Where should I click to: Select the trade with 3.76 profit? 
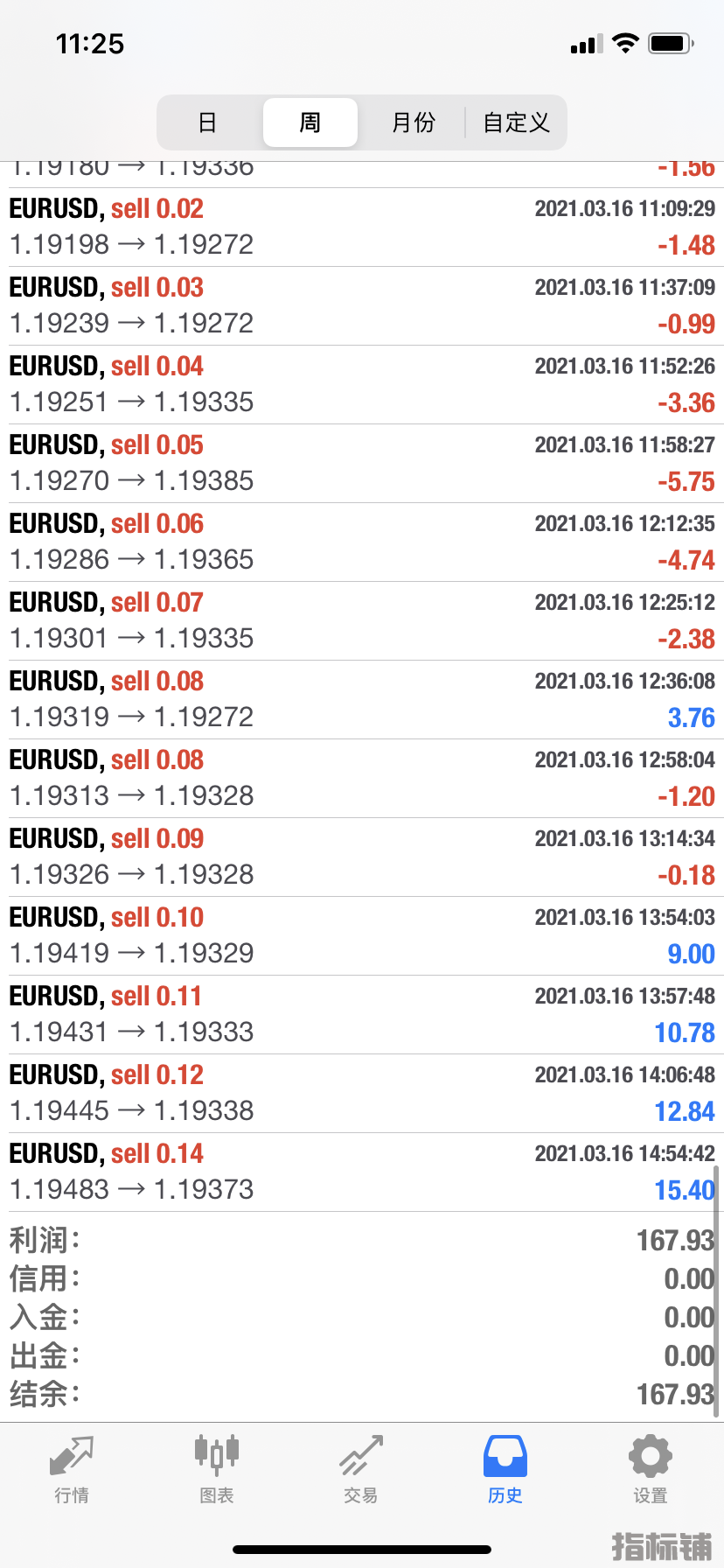coord(362,700)
